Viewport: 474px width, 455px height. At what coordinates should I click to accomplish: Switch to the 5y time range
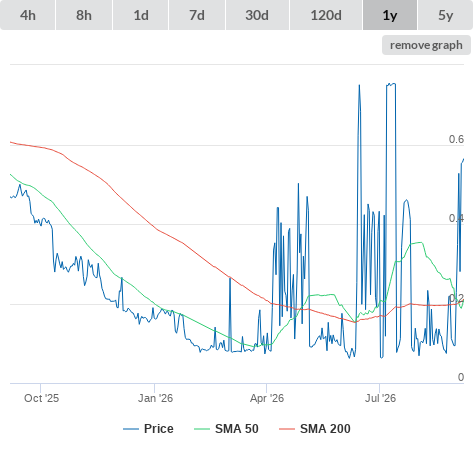446,15
